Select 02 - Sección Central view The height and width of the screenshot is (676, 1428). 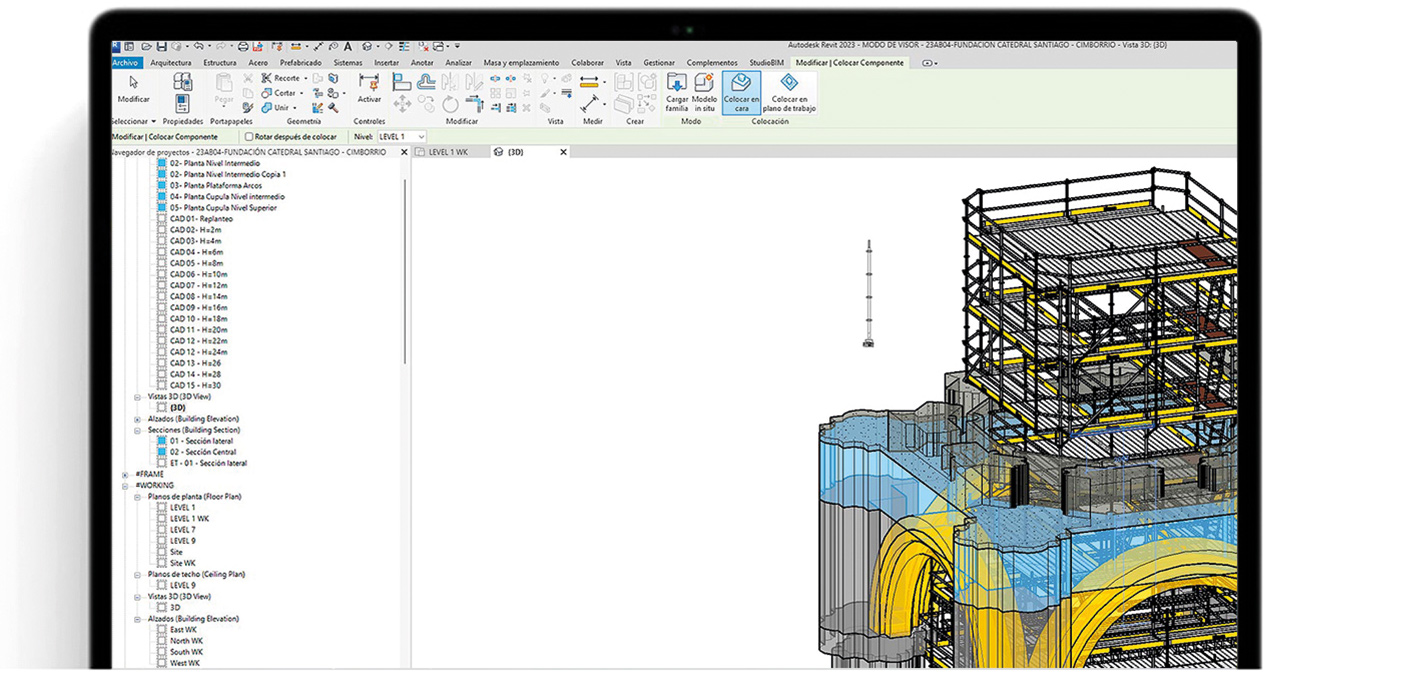click(202, 452)
